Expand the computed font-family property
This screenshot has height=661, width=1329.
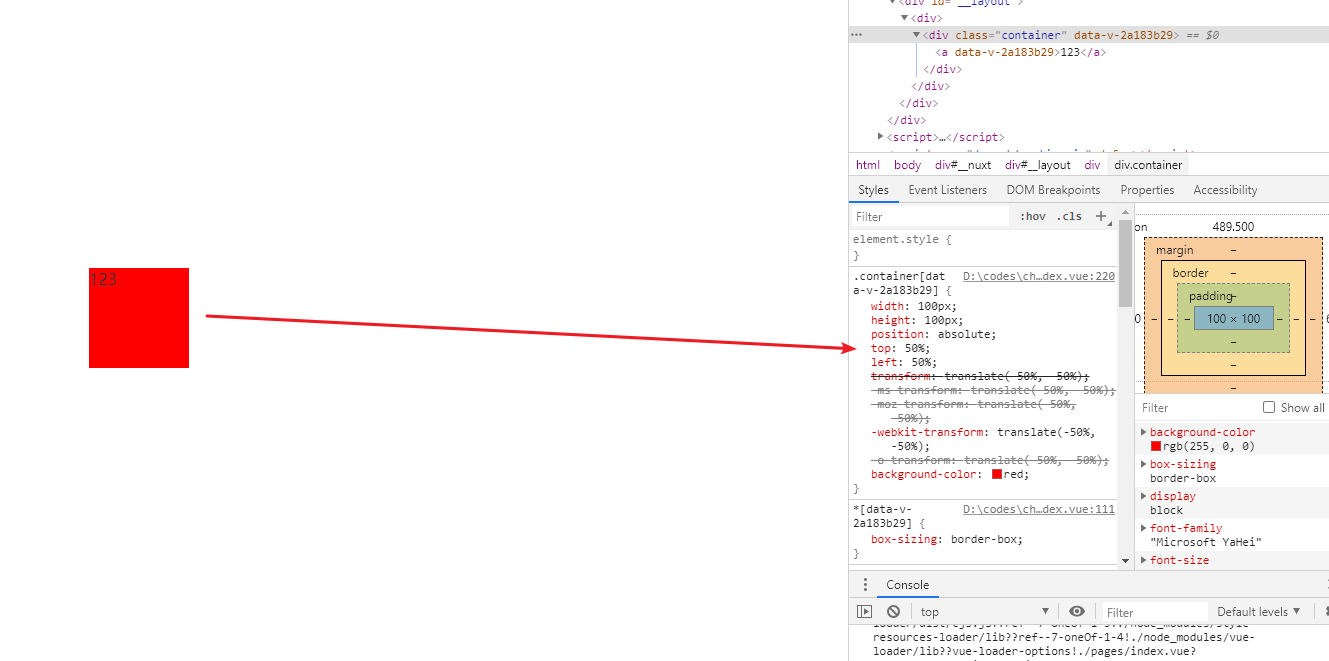pyautogui.click(x=1144, y=528)
